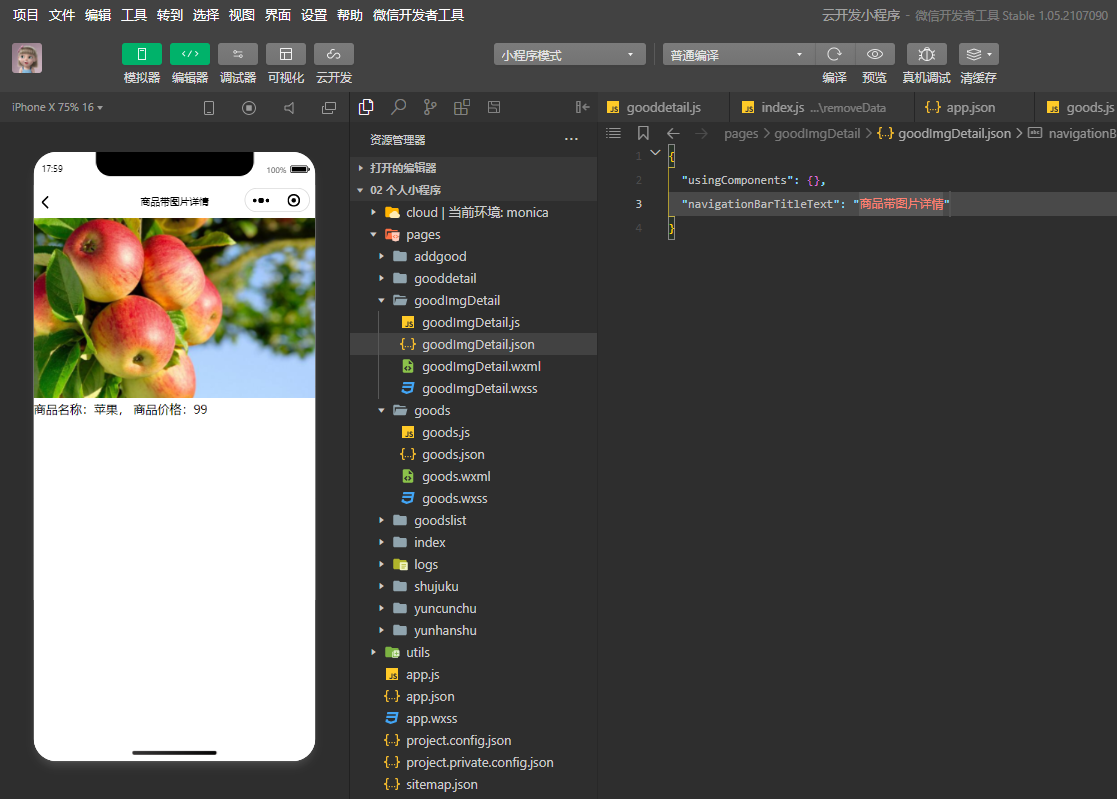This screenshot has height=799, width=1117.
Task: Click the user avatar picture
Action: 27,58
